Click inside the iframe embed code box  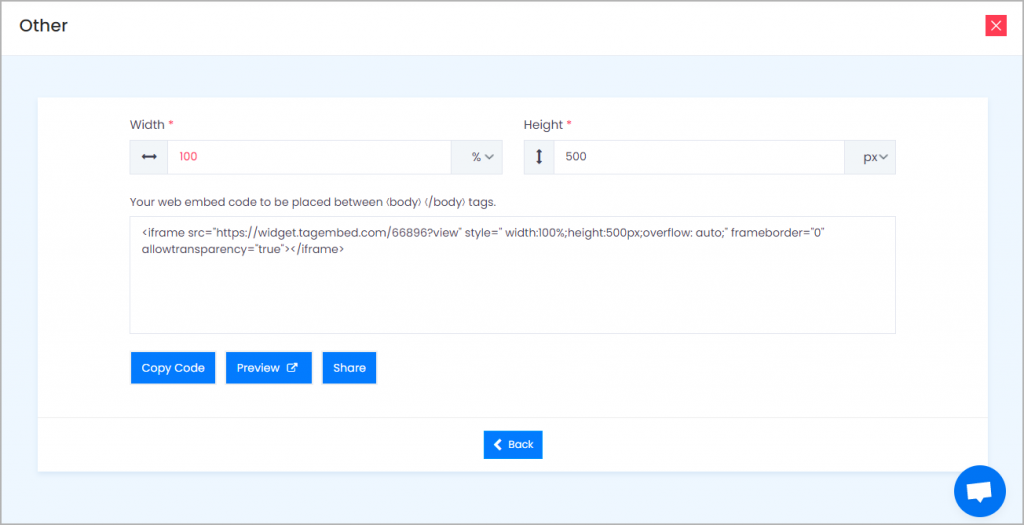tap(513, 275)
